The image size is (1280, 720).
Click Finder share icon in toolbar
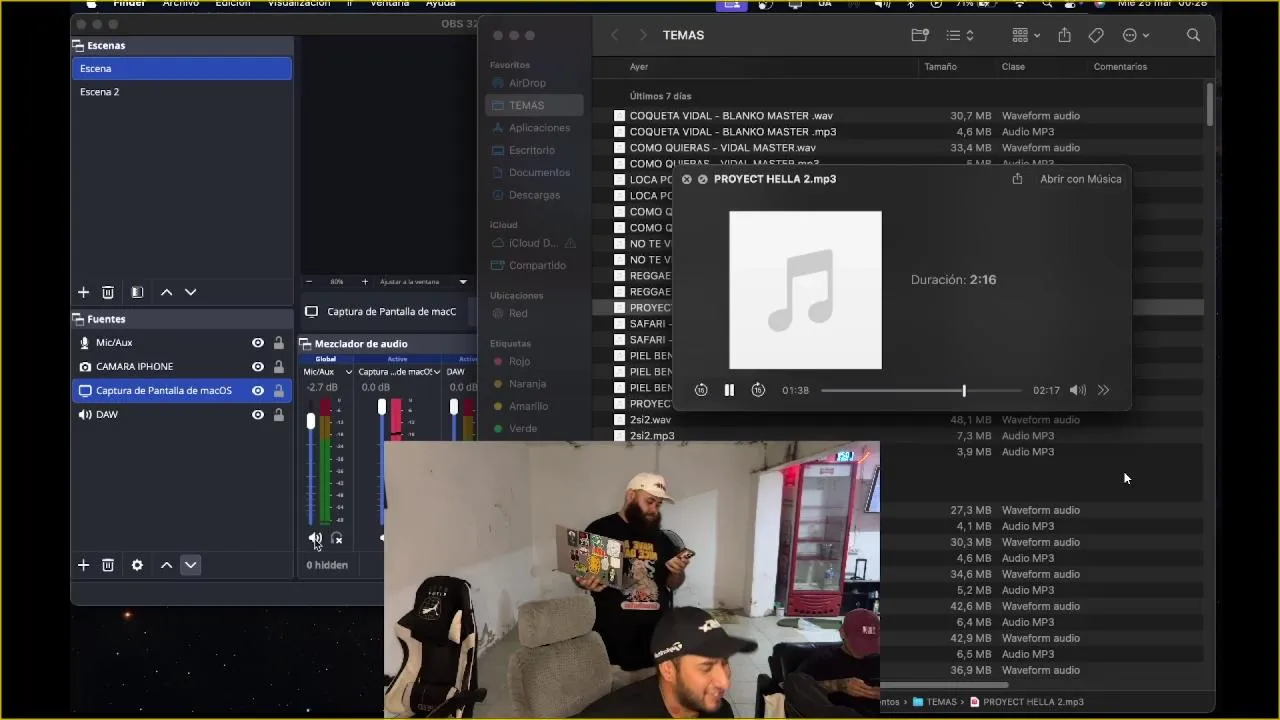coord(1064,35)
